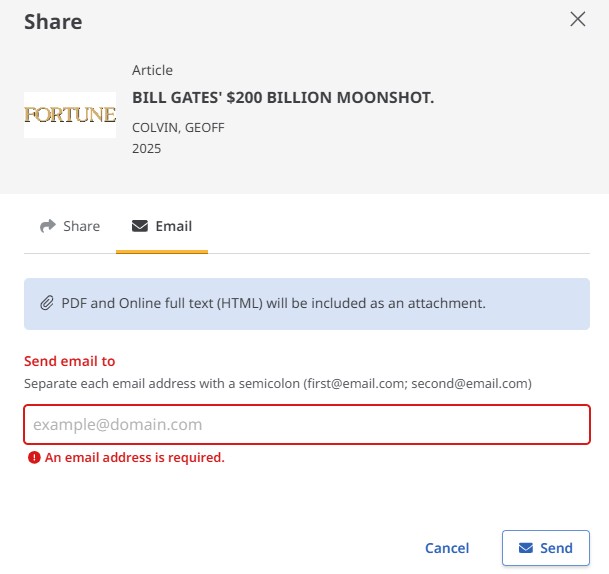The image size is (609, 574).
Task: Click the Fortune magazine logo thumbnail
Action: coord(70,115)
